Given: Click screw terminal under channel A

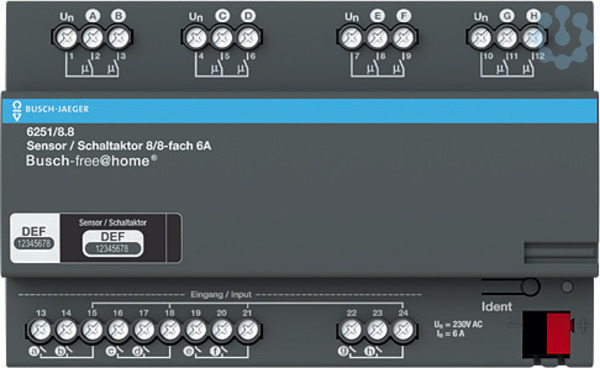Looking at the screenshot, I should coord(93,38).
